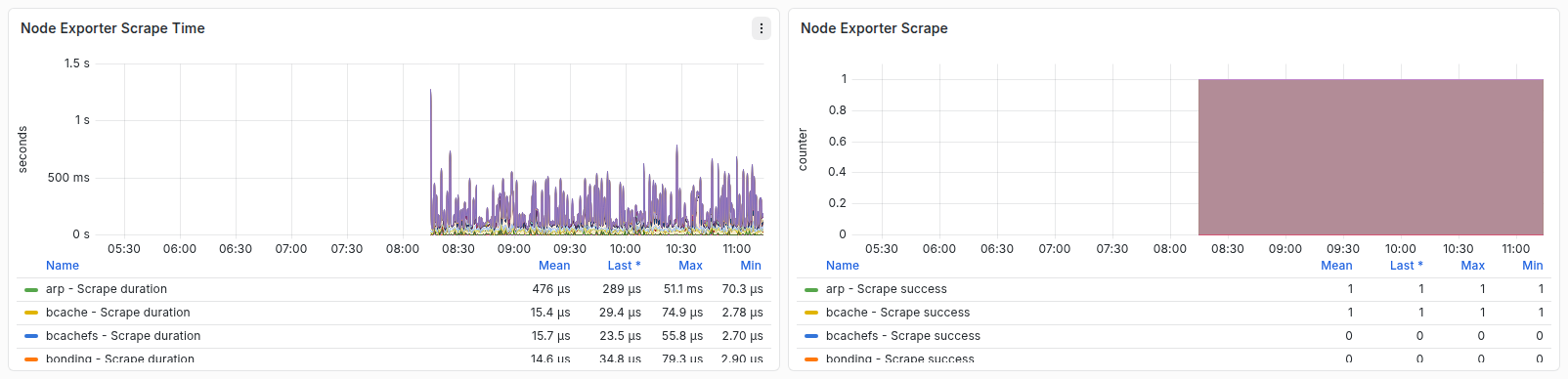This screenshot has width=1568, height=379.
Task: Toggle series arp - Scrape duration
Action: point(107,289)
